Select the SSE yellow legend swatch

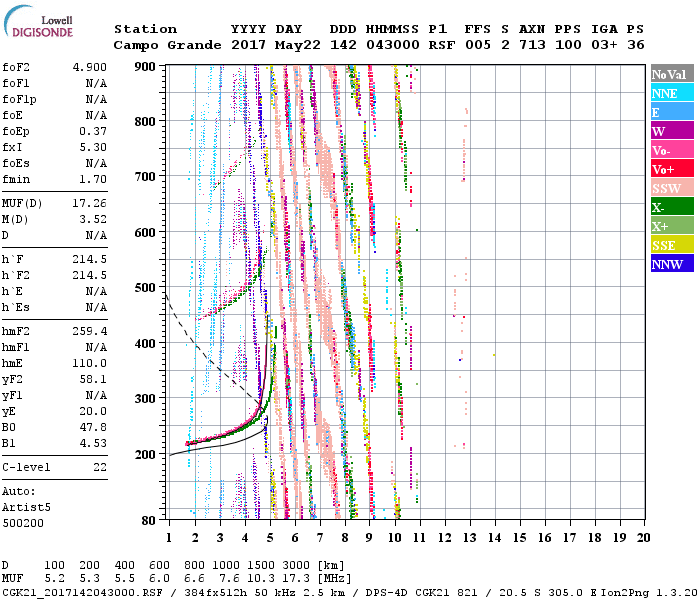672,245
